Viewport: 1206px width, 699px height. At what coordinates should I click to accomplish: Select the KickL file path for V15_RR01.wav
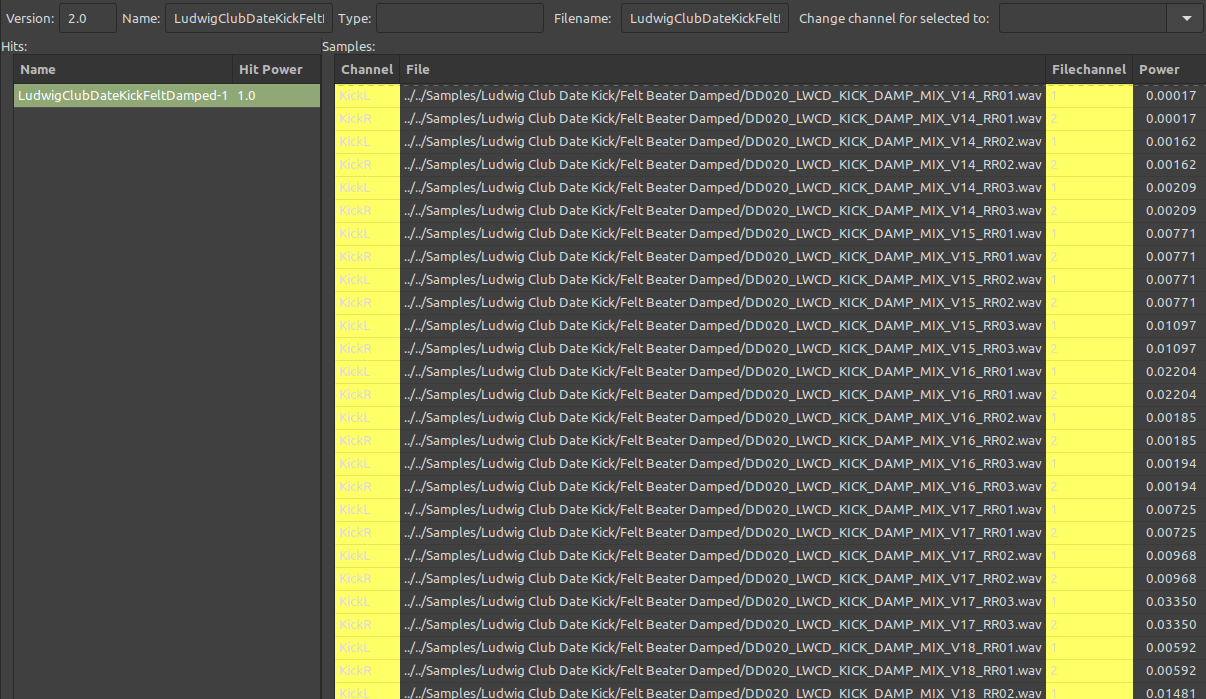point(723,234)
